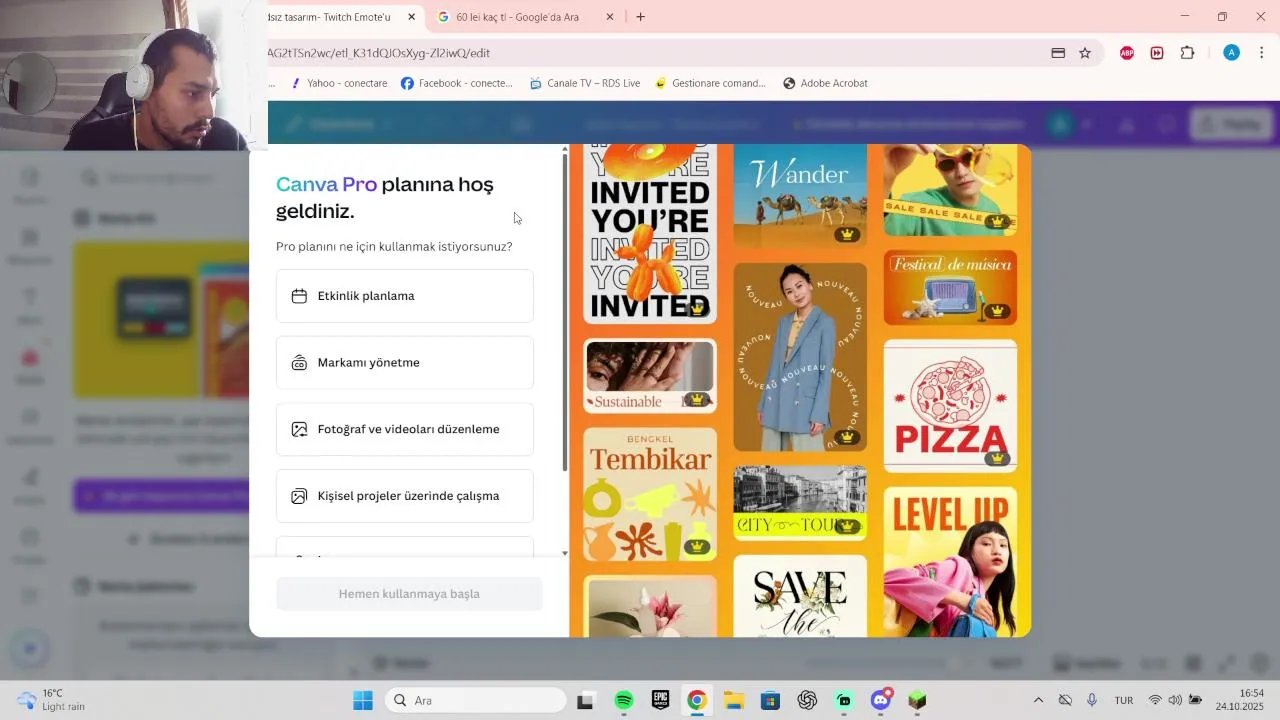Open the Sustainable template thumbnail
1280x720 pixels.
click(x=650, y=376)
